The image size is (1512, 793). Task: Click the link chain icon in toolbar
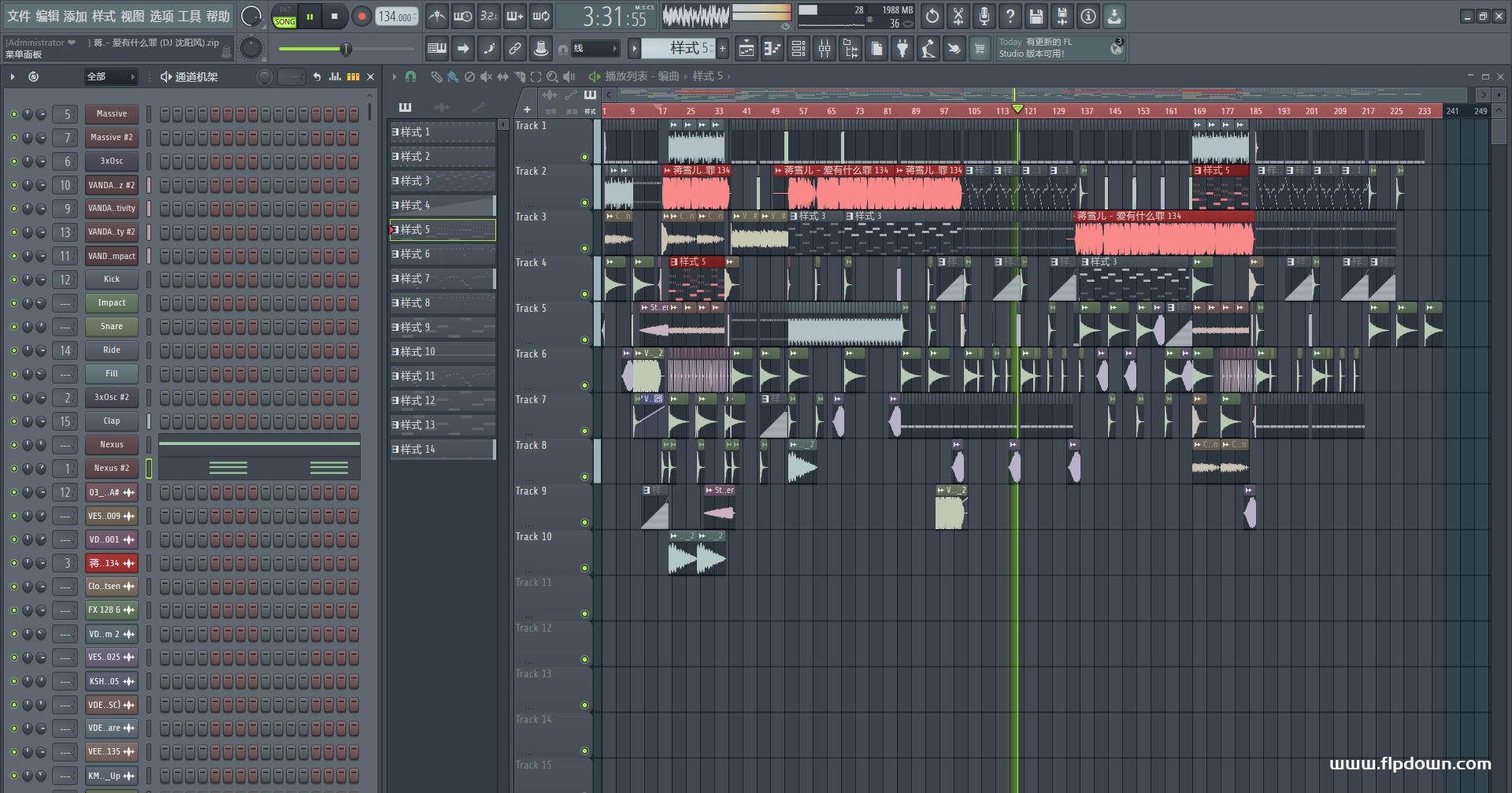click(514, 49)
